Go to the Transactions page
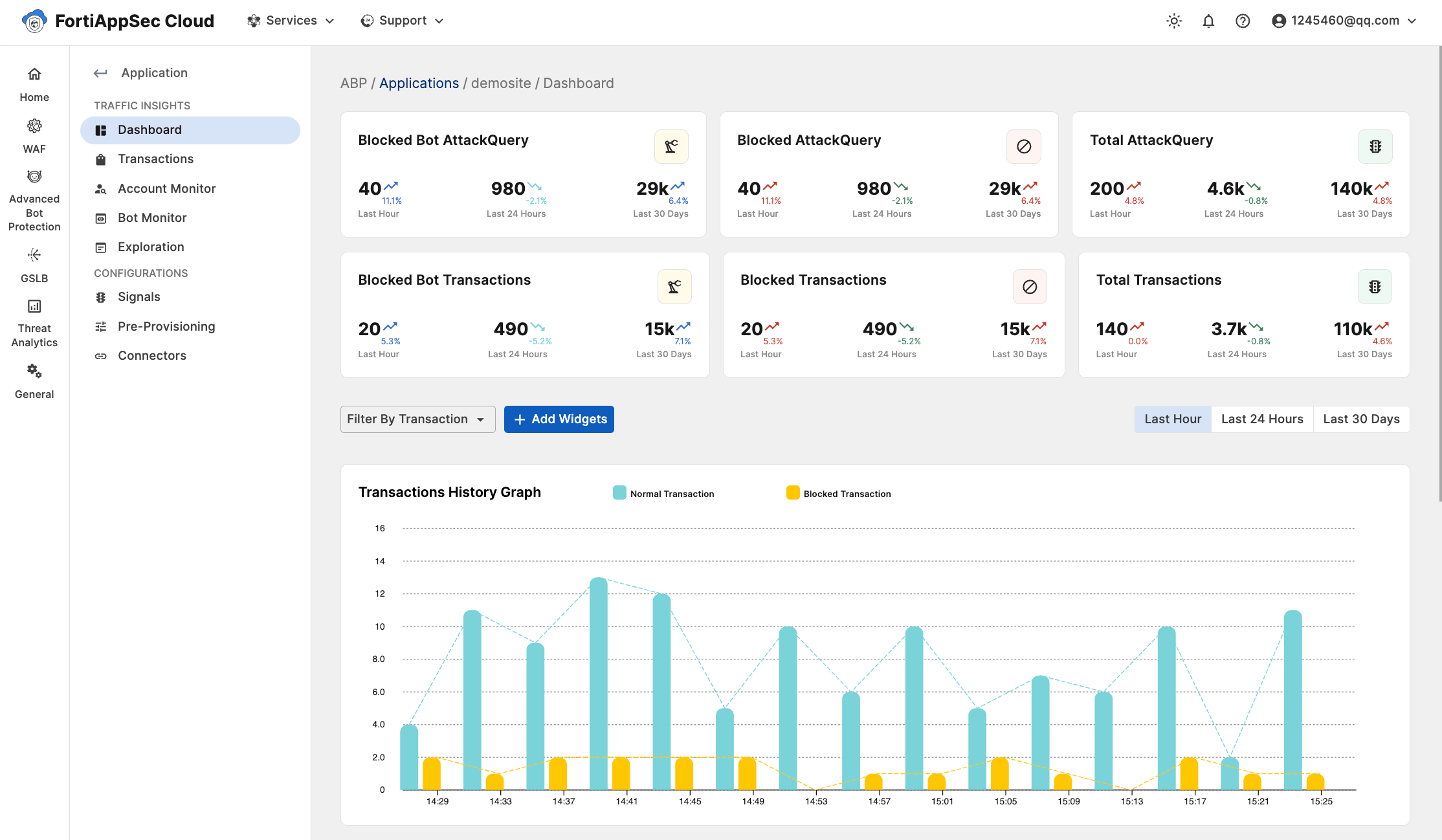 (155, 159)
